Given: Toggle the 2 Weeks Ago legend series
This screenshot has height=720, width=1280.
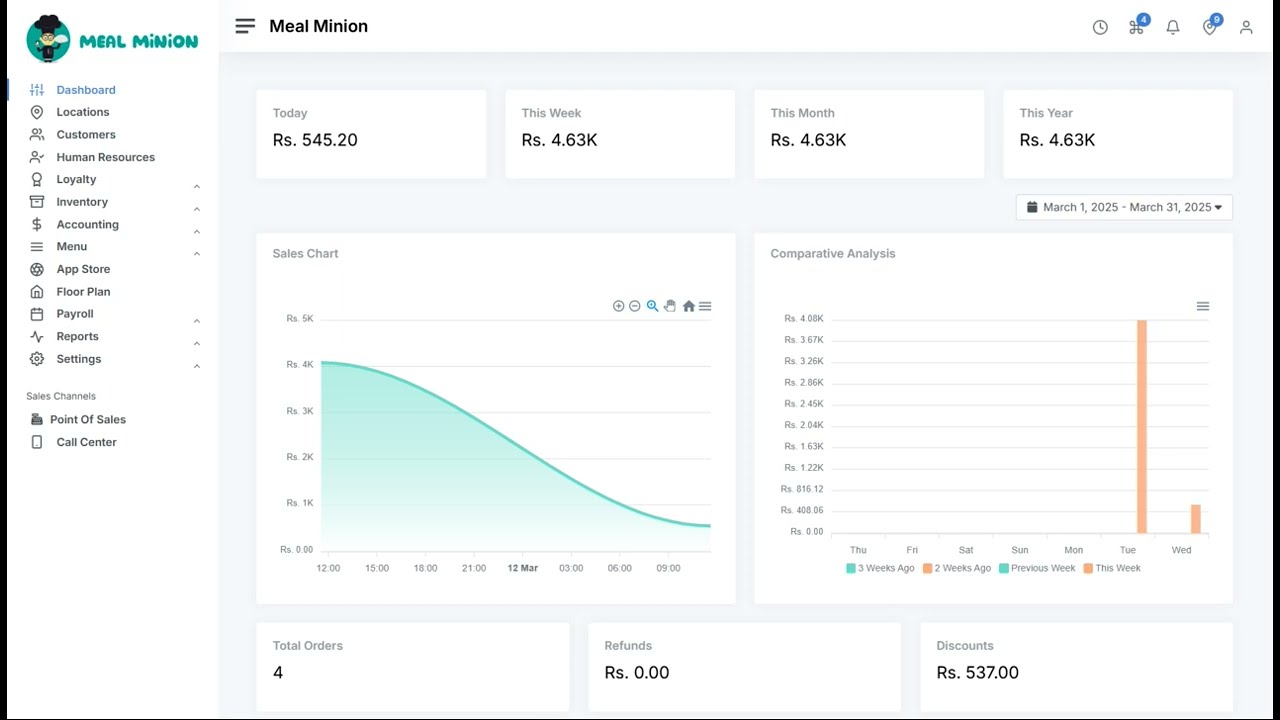Looking at the screenshot, I should [x=957, y=568].
